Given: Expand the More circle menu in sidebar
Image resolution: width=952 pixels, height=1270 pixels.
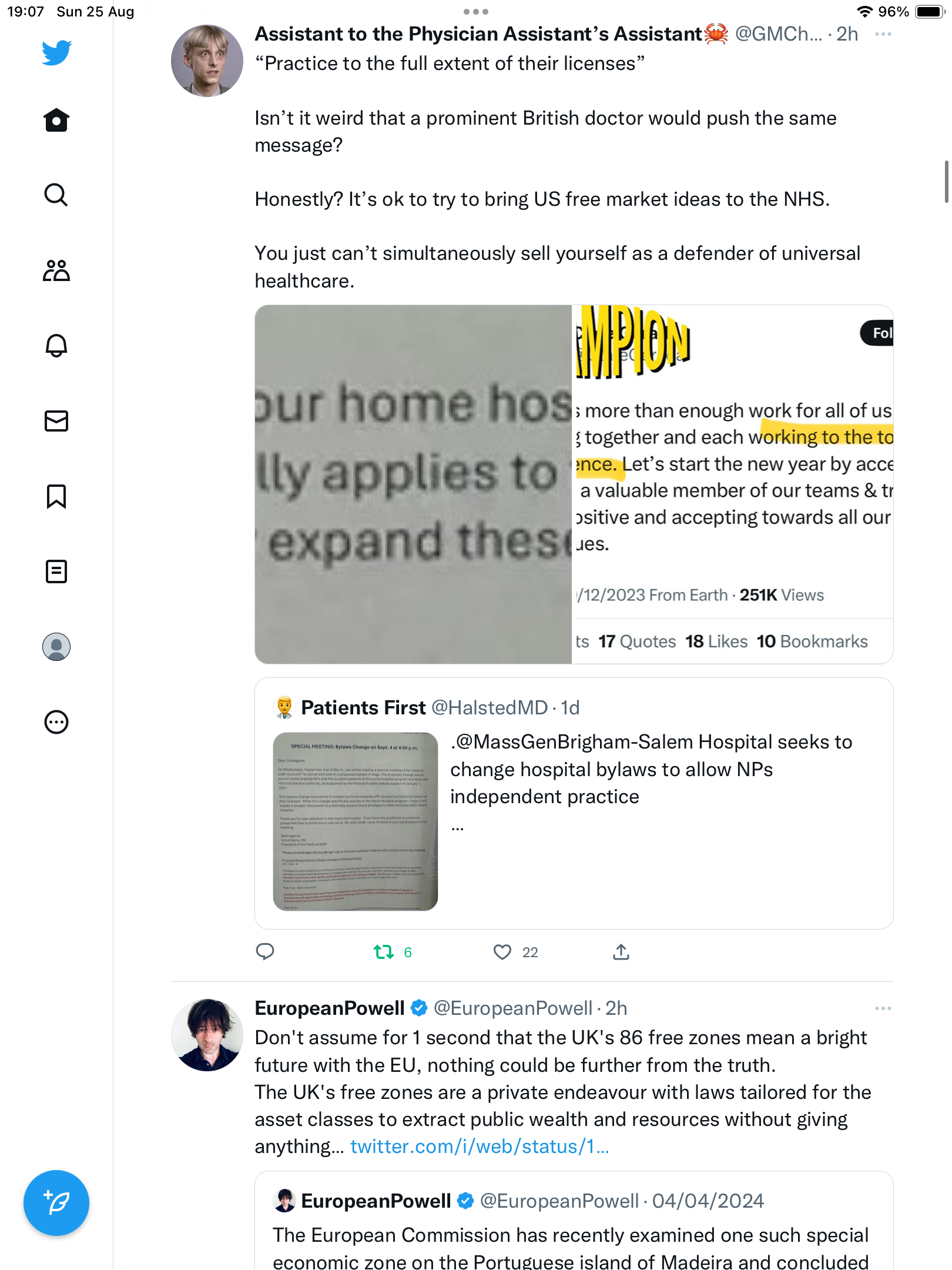Looking at the screenshot, I should 56,722.
